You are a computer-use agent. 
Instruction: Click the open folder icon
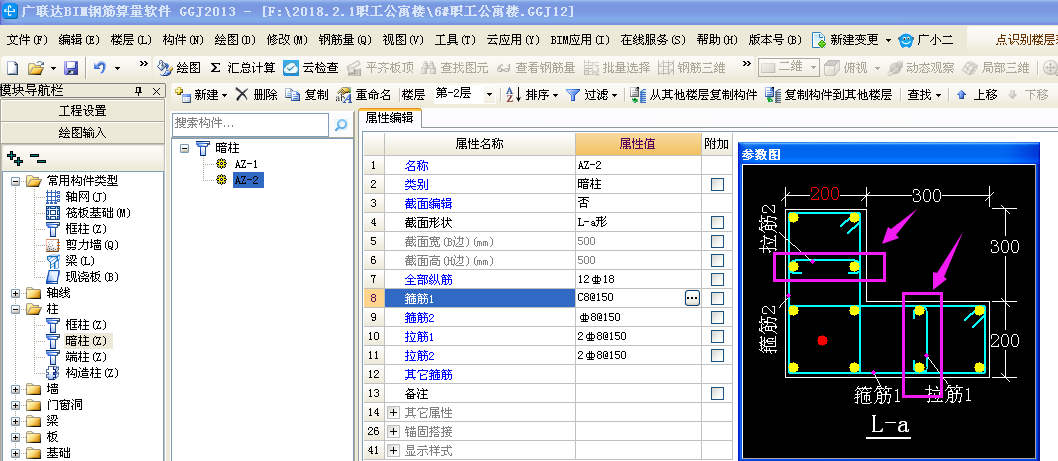[x=36, y=67]
